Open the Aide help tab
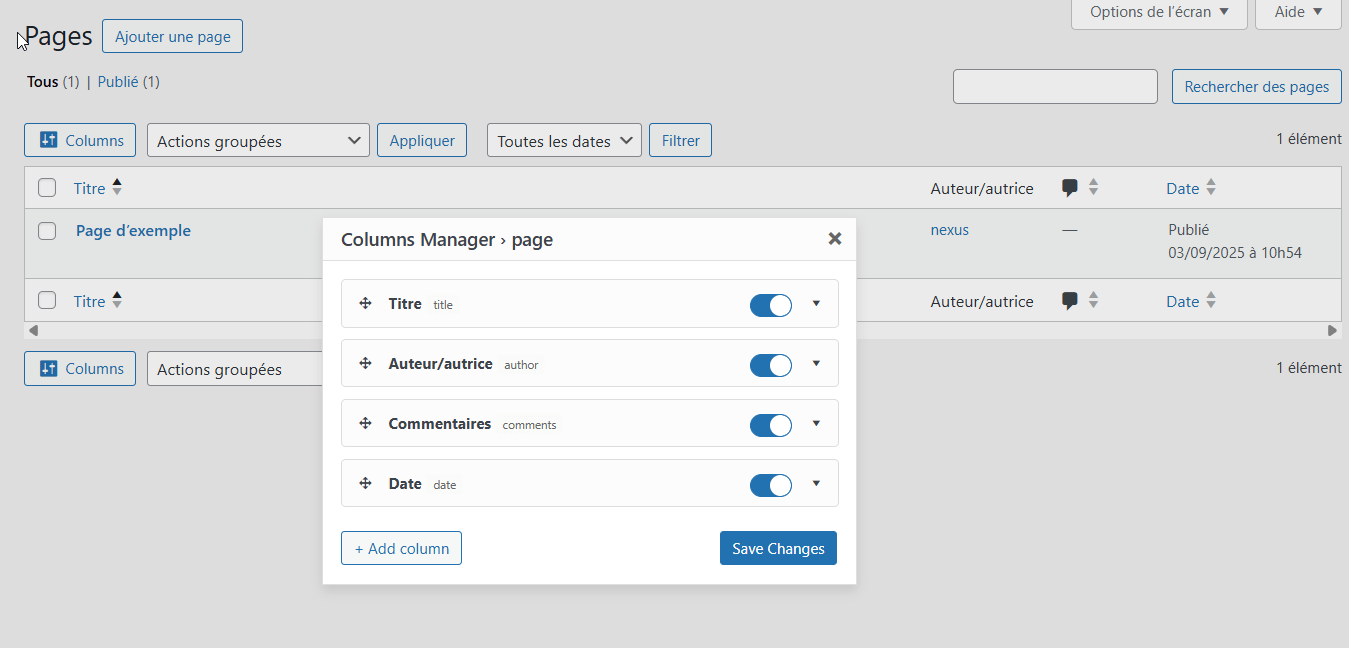 click(1298, 12)
